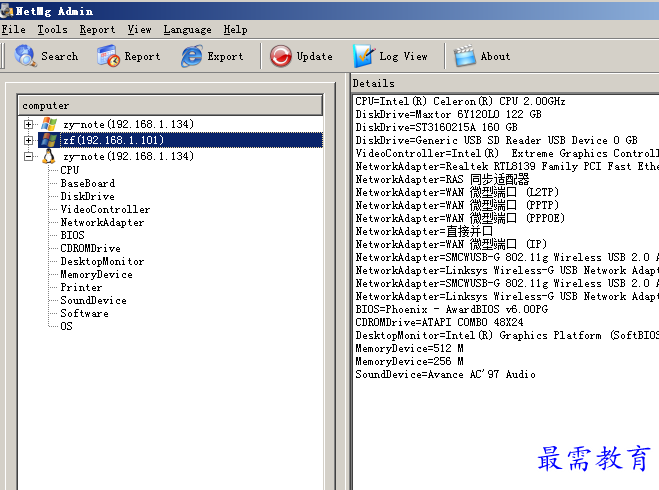Select the OS tree item
The height and width of the screenshot is (490, 659).
pyautogui.click(x=66, y=326)
